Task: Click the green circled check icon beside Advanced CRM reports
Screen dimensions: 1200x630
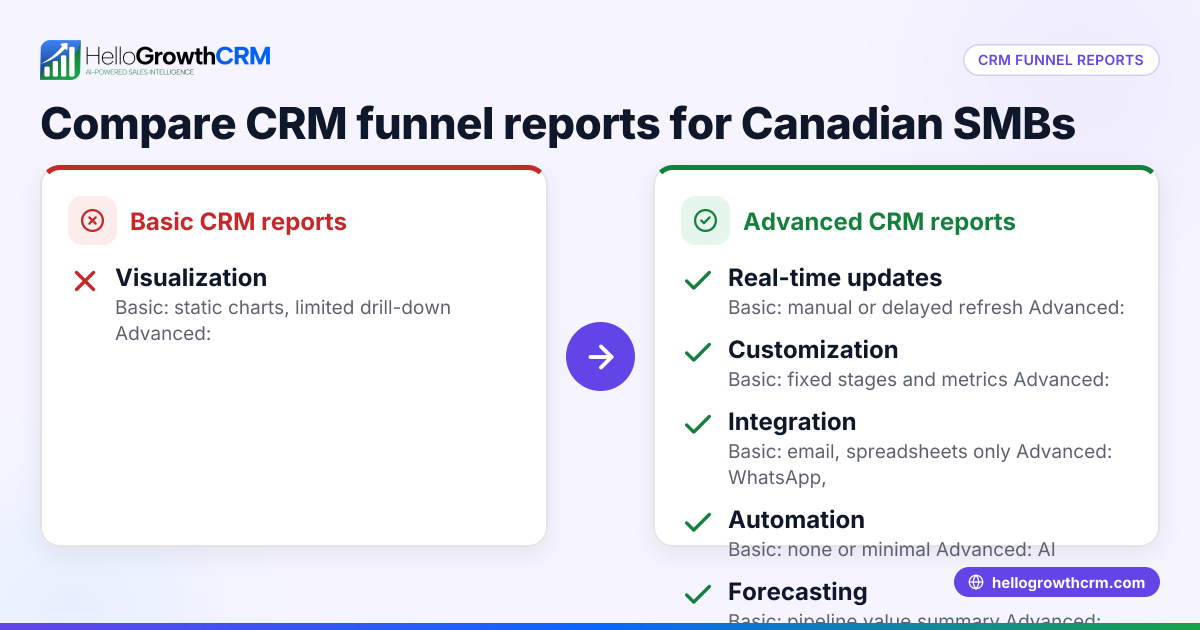Action: pos(705,221)
